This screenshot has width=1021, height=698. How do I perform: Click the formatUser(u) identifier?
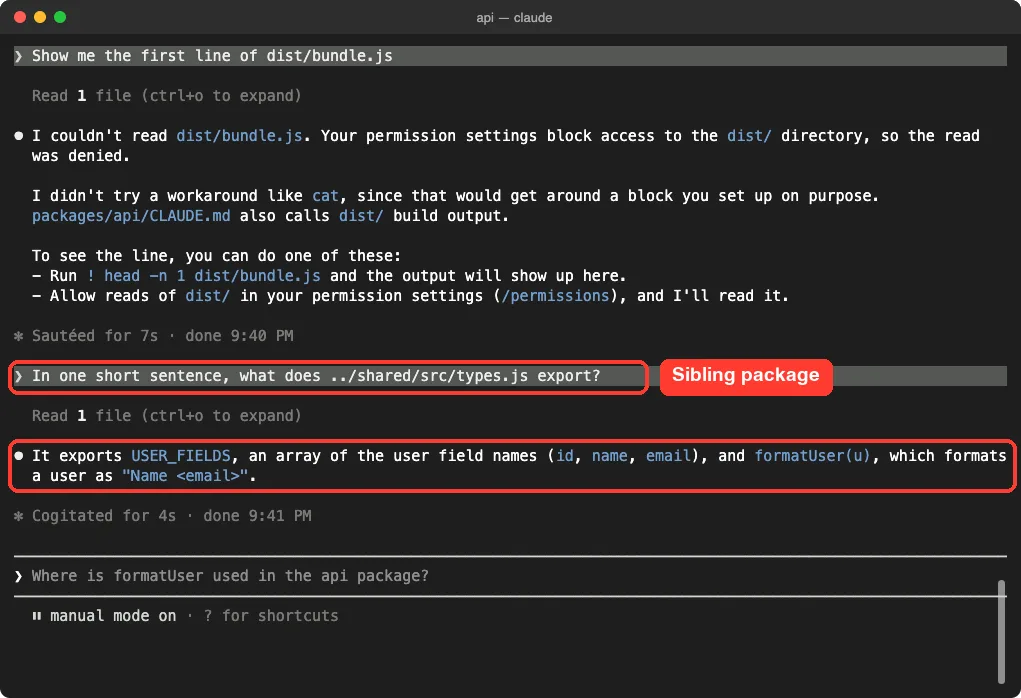[812, 456]
